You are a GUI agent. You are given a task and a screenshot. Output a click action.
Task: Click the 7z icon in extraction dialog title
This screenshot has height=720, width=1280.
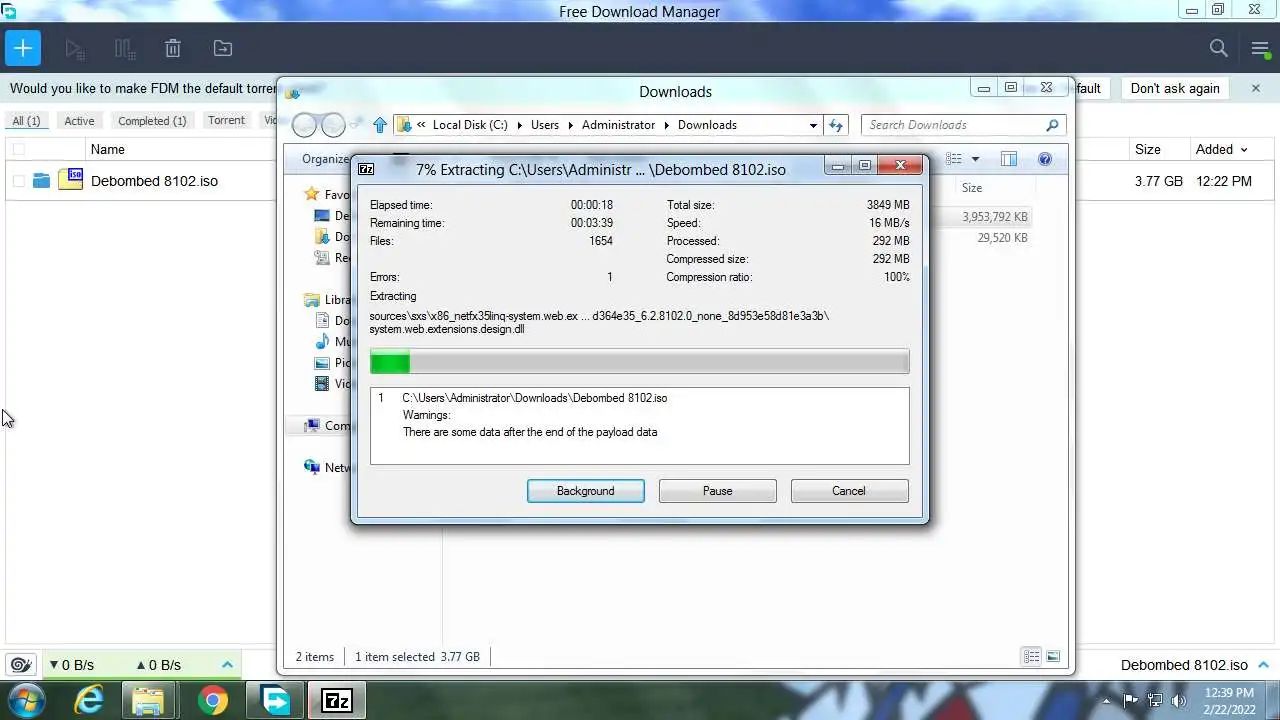(366, 169)
